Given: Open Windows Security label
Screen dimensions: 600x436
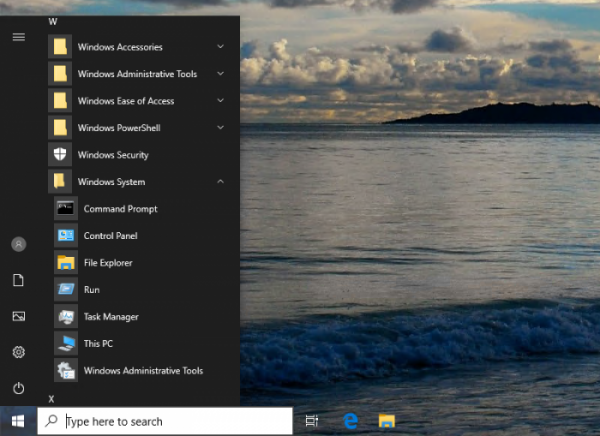Looking at the screenshot, I should click(x=113, y=155).
